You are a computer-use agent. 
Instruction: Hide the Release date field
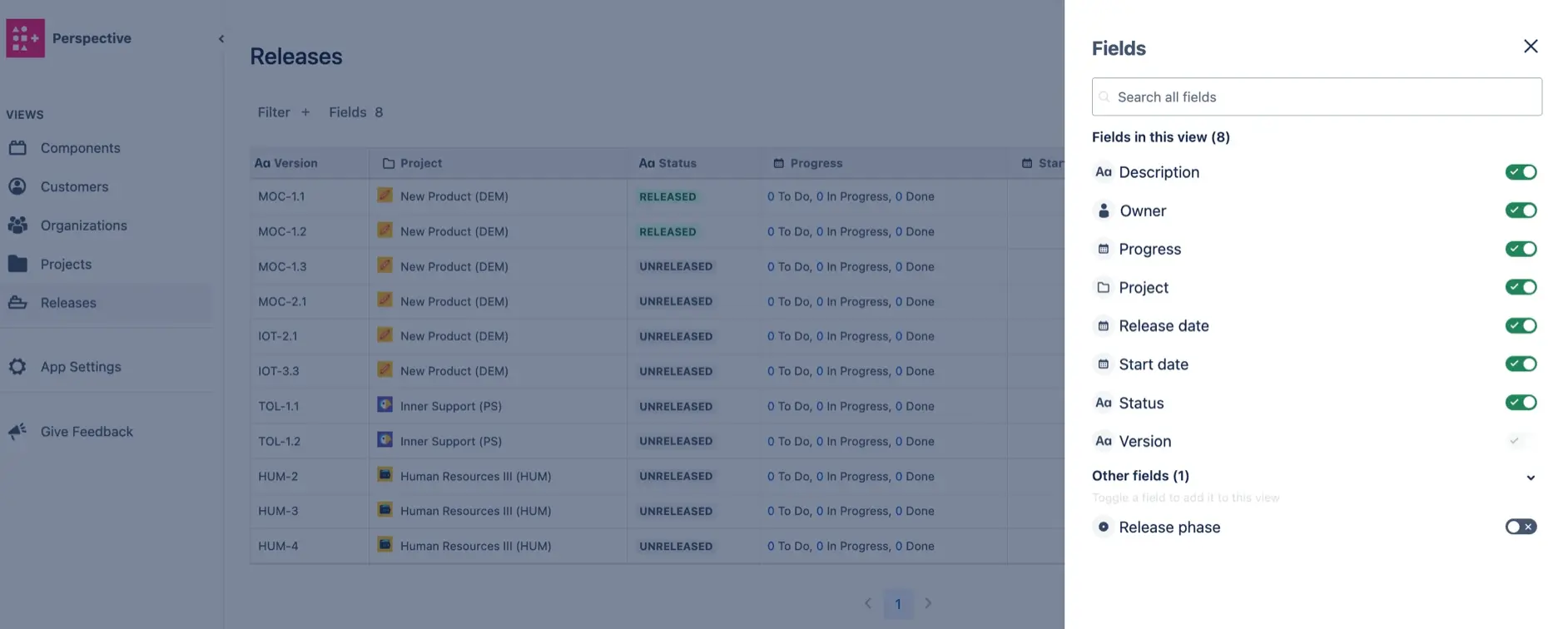(1520, 325)
